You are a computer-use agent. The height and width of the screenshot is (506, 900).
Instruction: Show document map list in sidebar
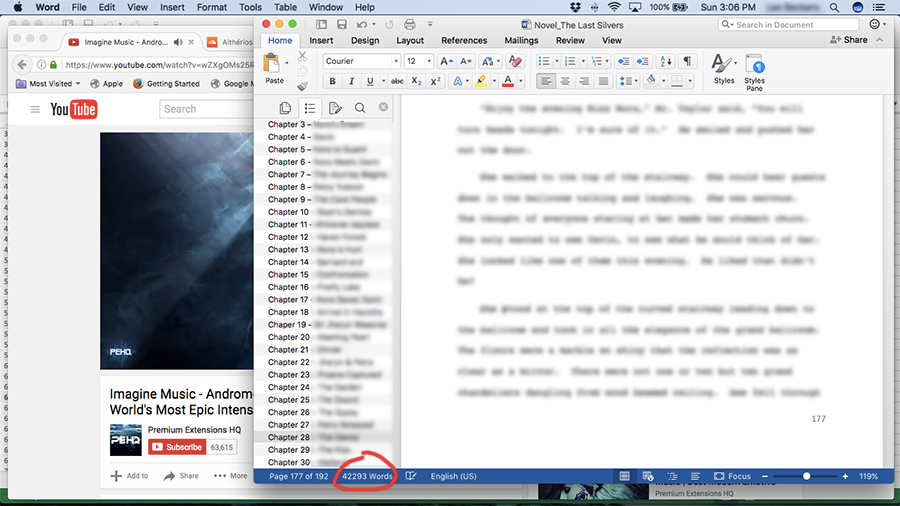310,108
